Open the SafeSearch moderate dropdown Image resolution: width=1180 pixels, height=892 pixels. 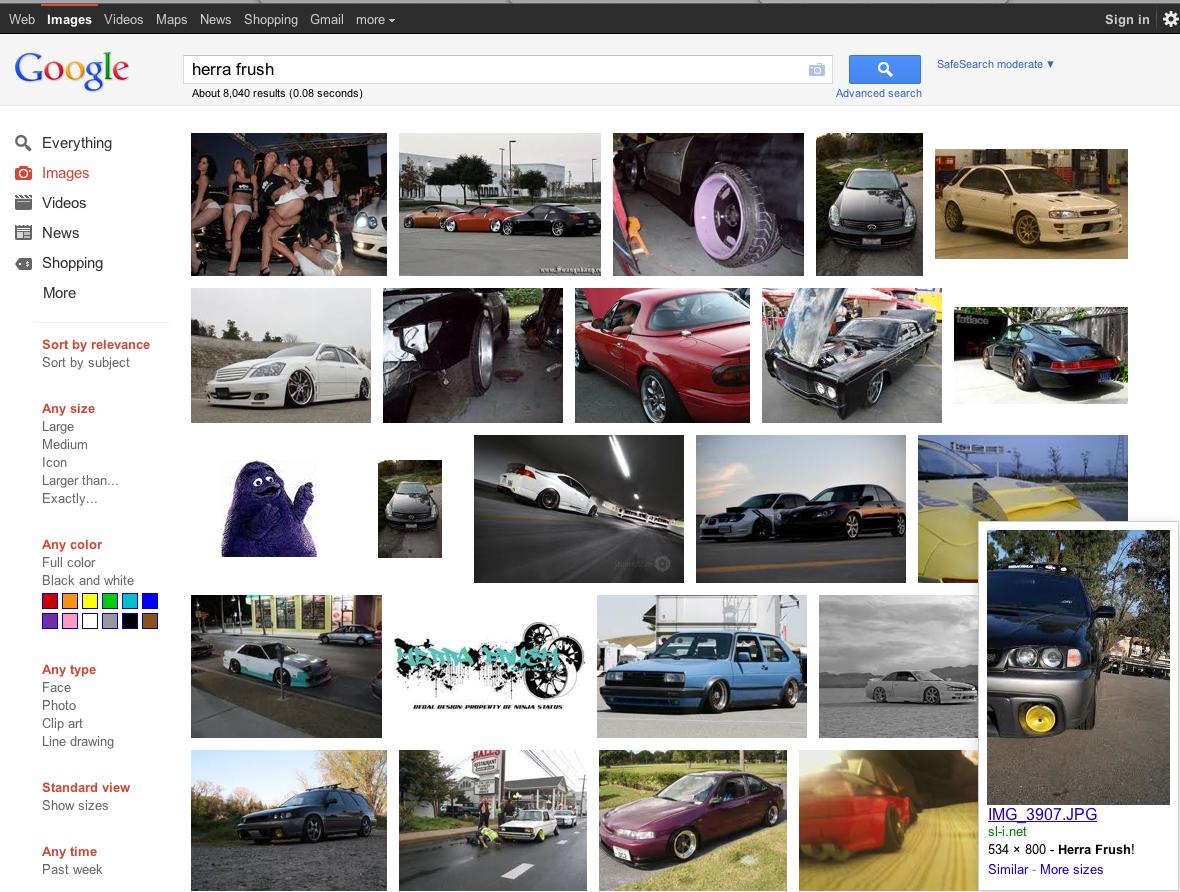(995, 65)
